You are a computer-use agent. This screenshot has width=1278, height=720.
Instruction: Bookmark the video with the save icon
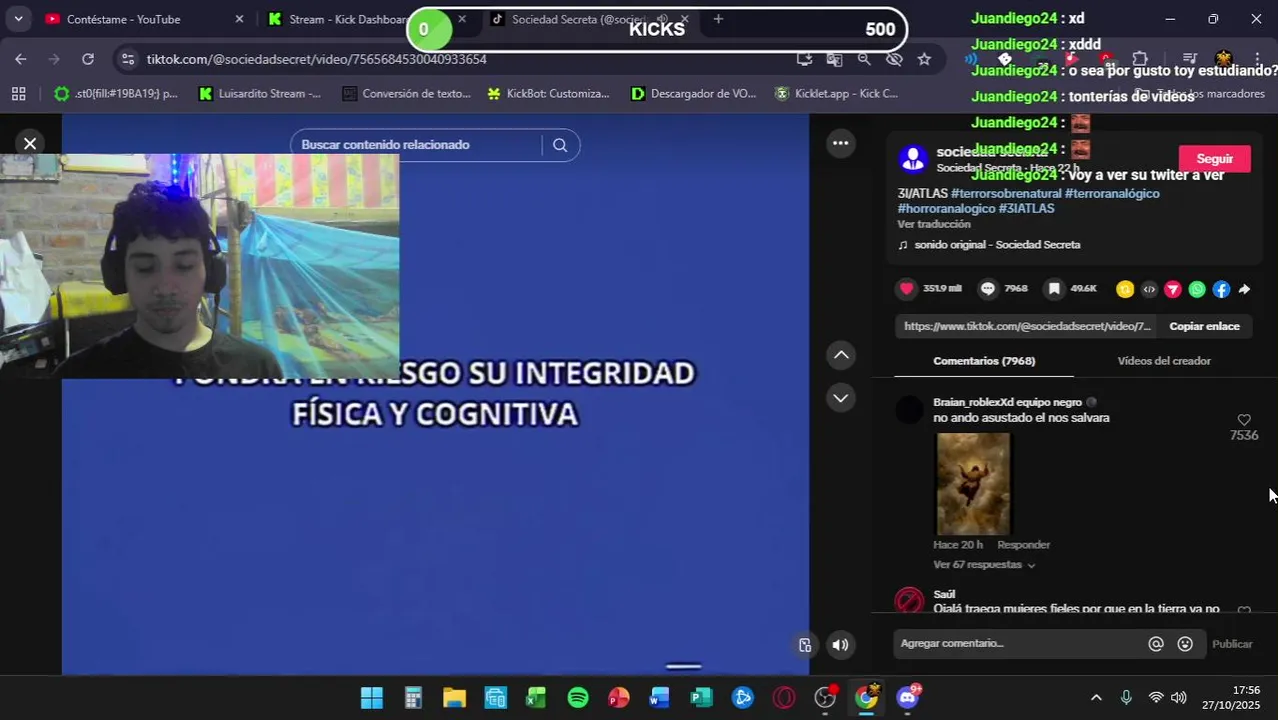1054,289
